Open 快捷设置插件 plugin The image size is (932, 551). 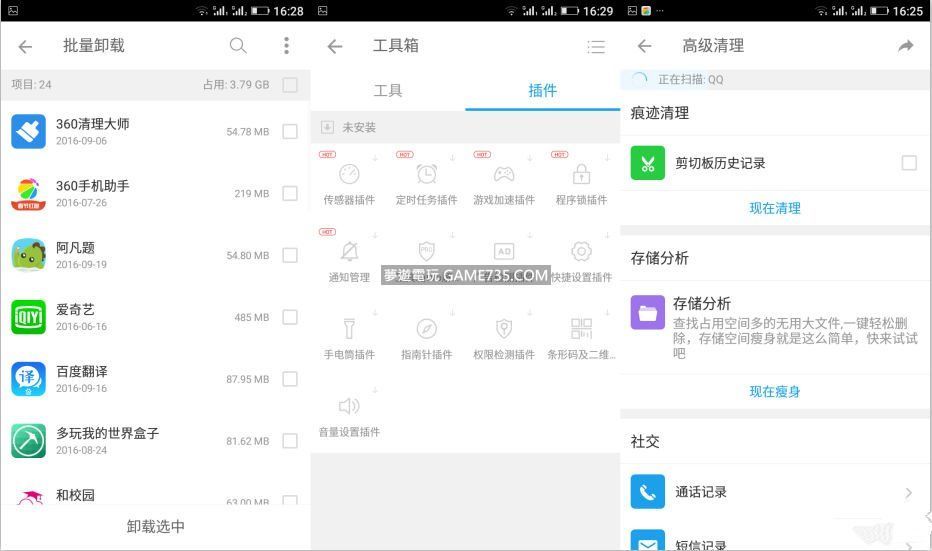coord(581,259)
